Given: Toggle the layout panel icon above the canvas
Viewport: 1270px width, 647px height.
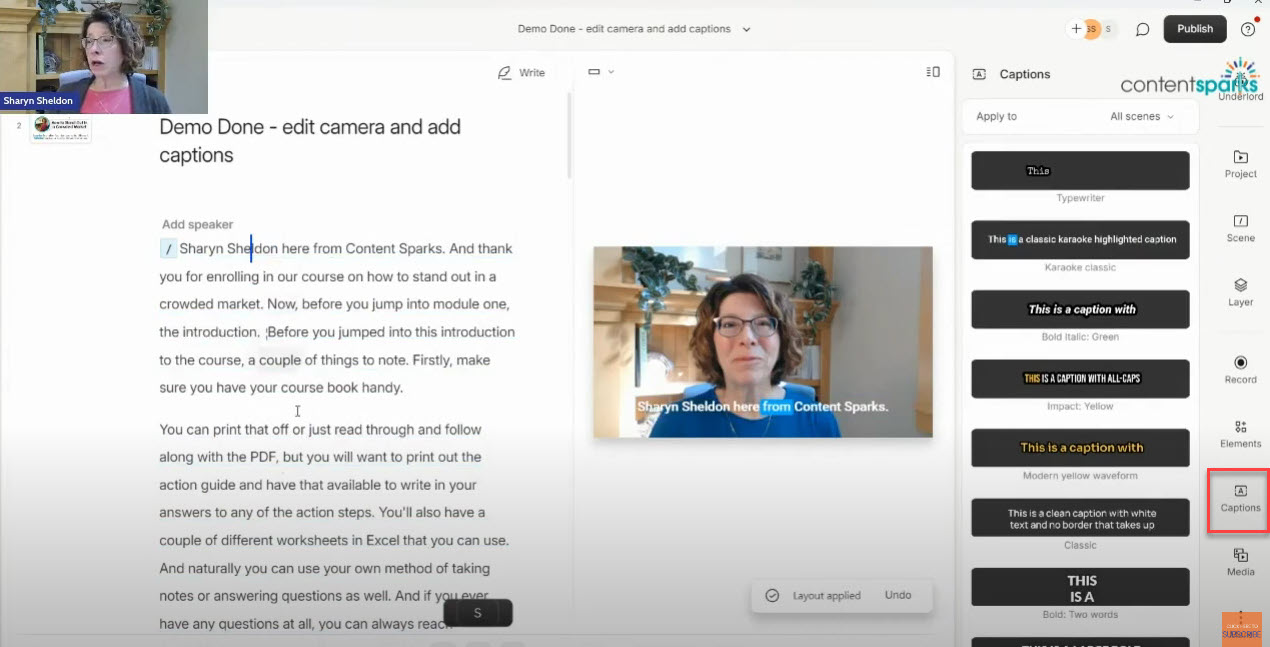Looking at the screenshot, I should pyautogui.click(x=933, y=72).
